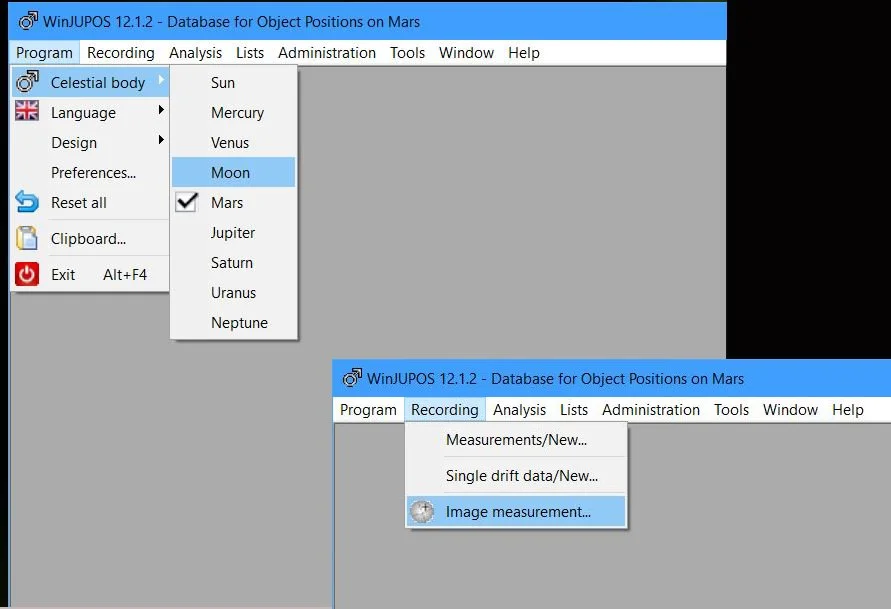Choose Single drift data/New... from Recording menu
Viewport: 891px width, 609px height.
point(516,475)
